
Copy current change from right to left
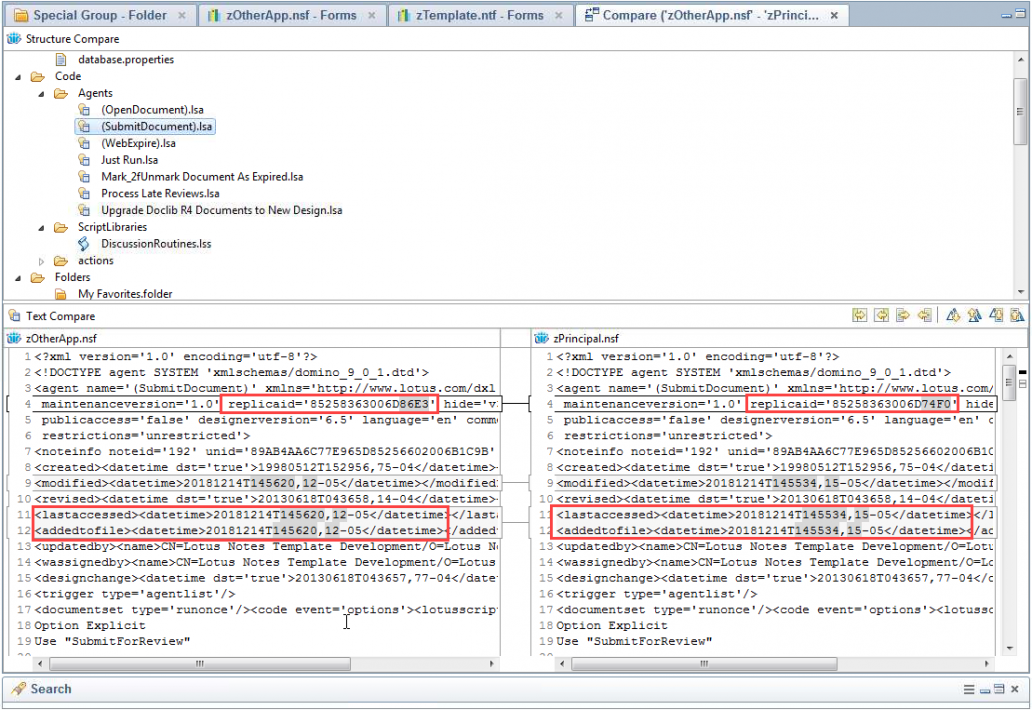(x=924, y=316)
